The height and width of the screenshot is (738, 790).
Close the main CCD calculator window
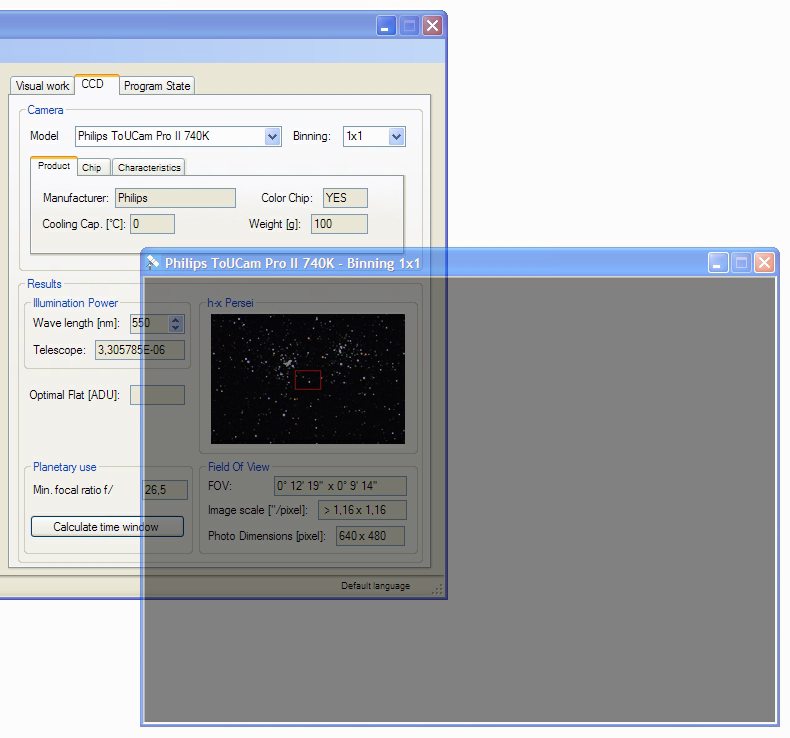[432, 26]
